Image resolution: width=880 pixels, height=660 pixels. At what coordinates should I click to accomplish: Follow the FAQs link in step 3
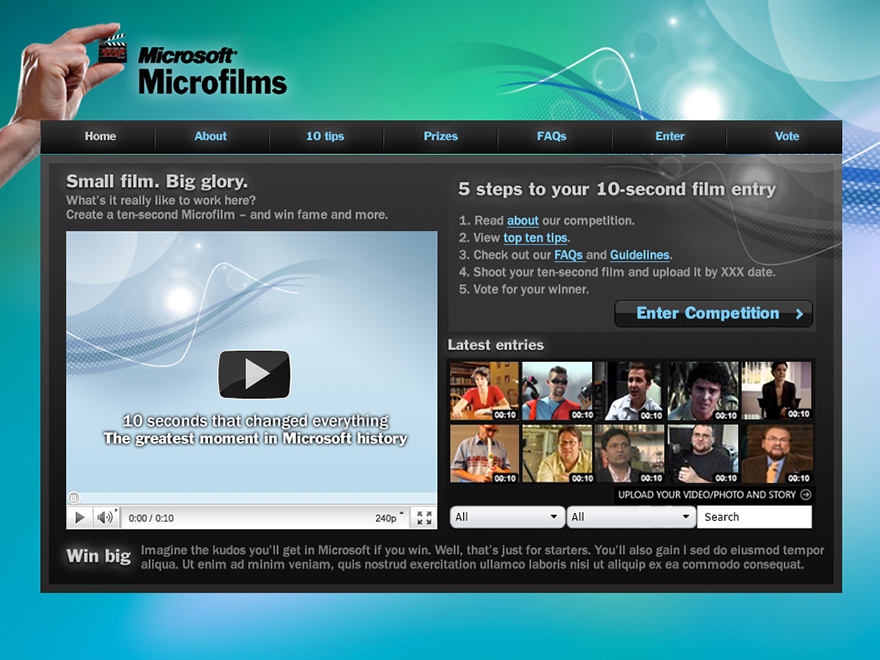569,255
